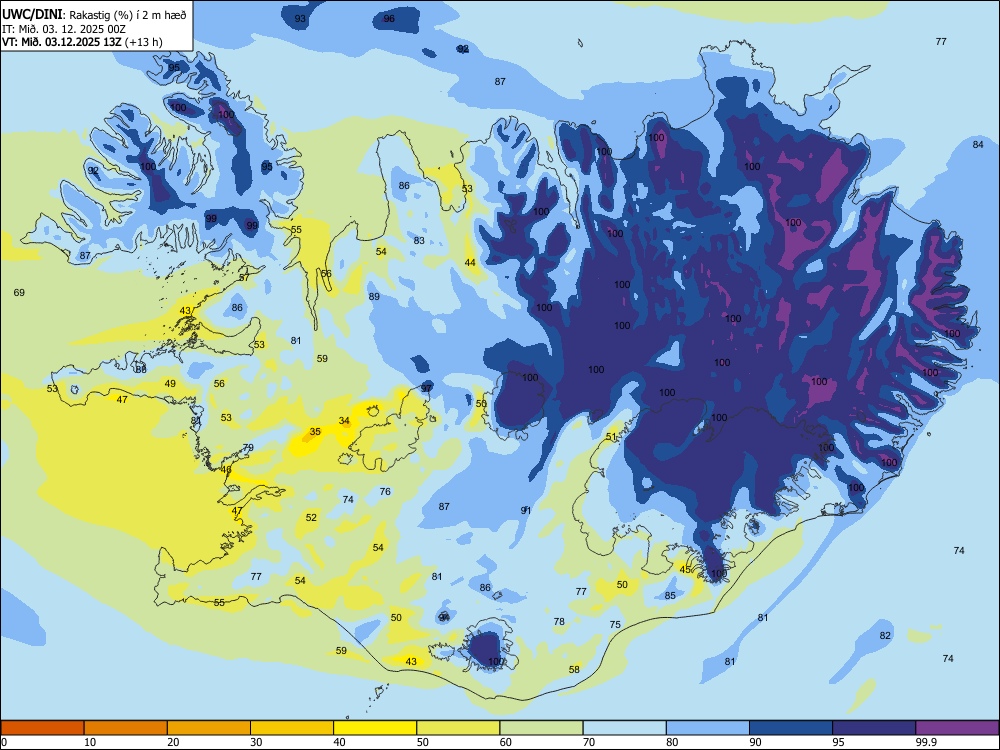Click the '10' tick label on legend scale
1000x750 pixels.
coord(90,742)
